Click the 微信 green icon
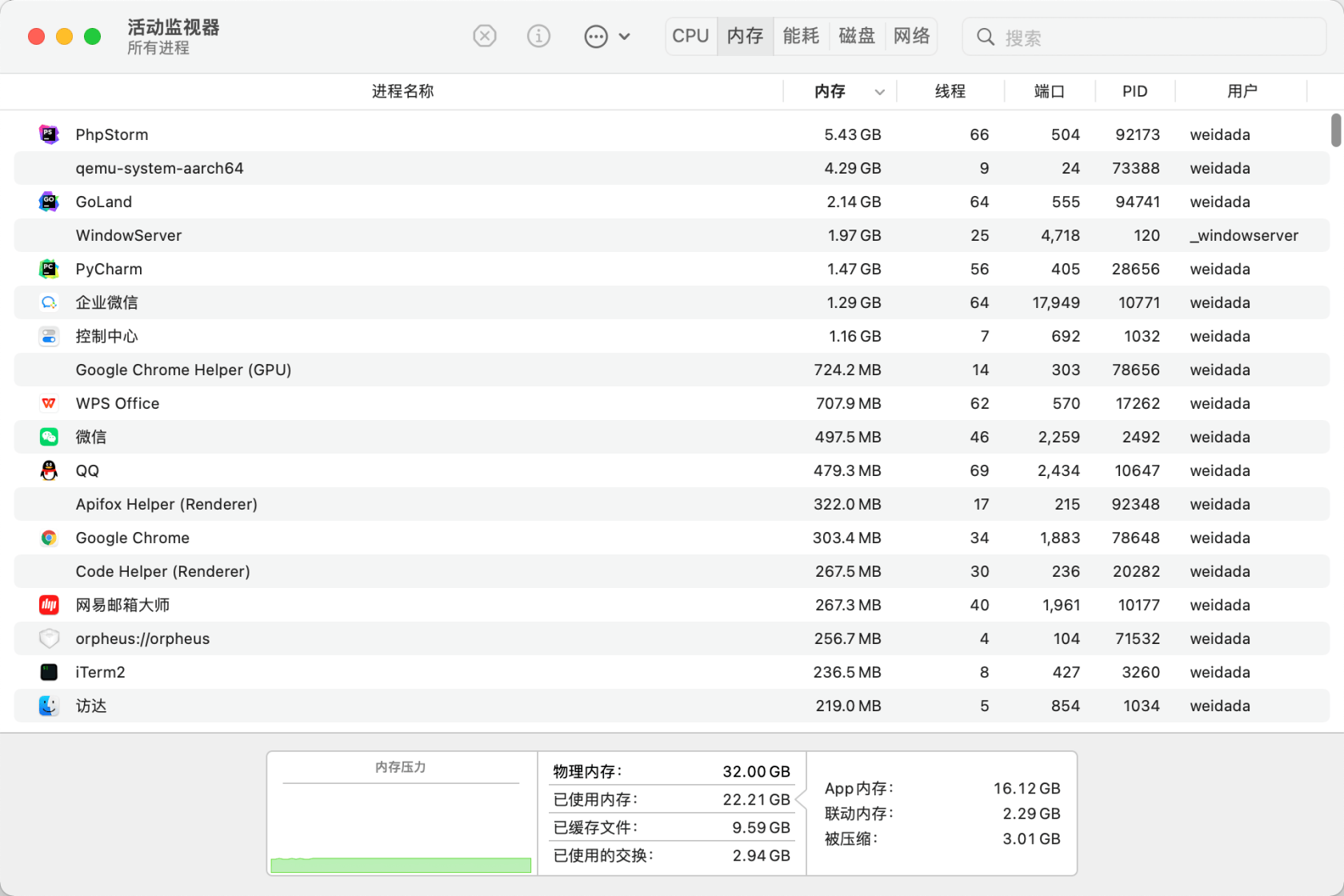 (49, 437)
